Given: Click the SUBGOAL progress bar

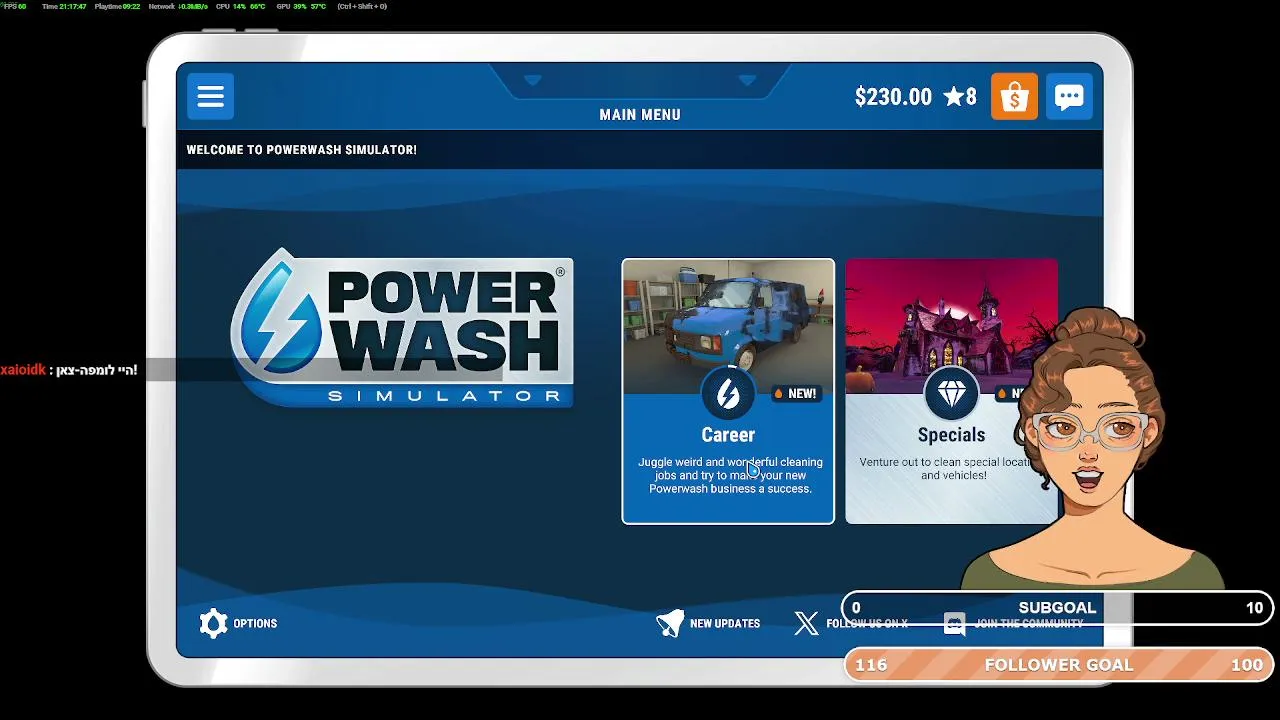Looking at the screenshot, I should 1057,607.
